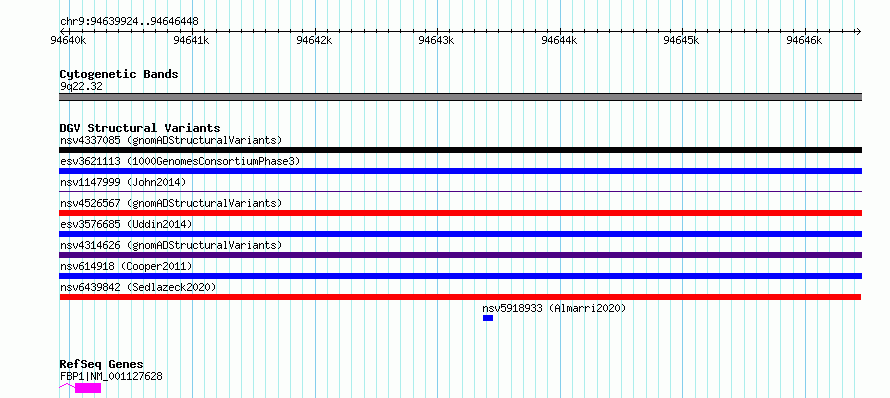Click the nsv4337085 gnomAD black variant bar
890x398 pixels.
460,150
